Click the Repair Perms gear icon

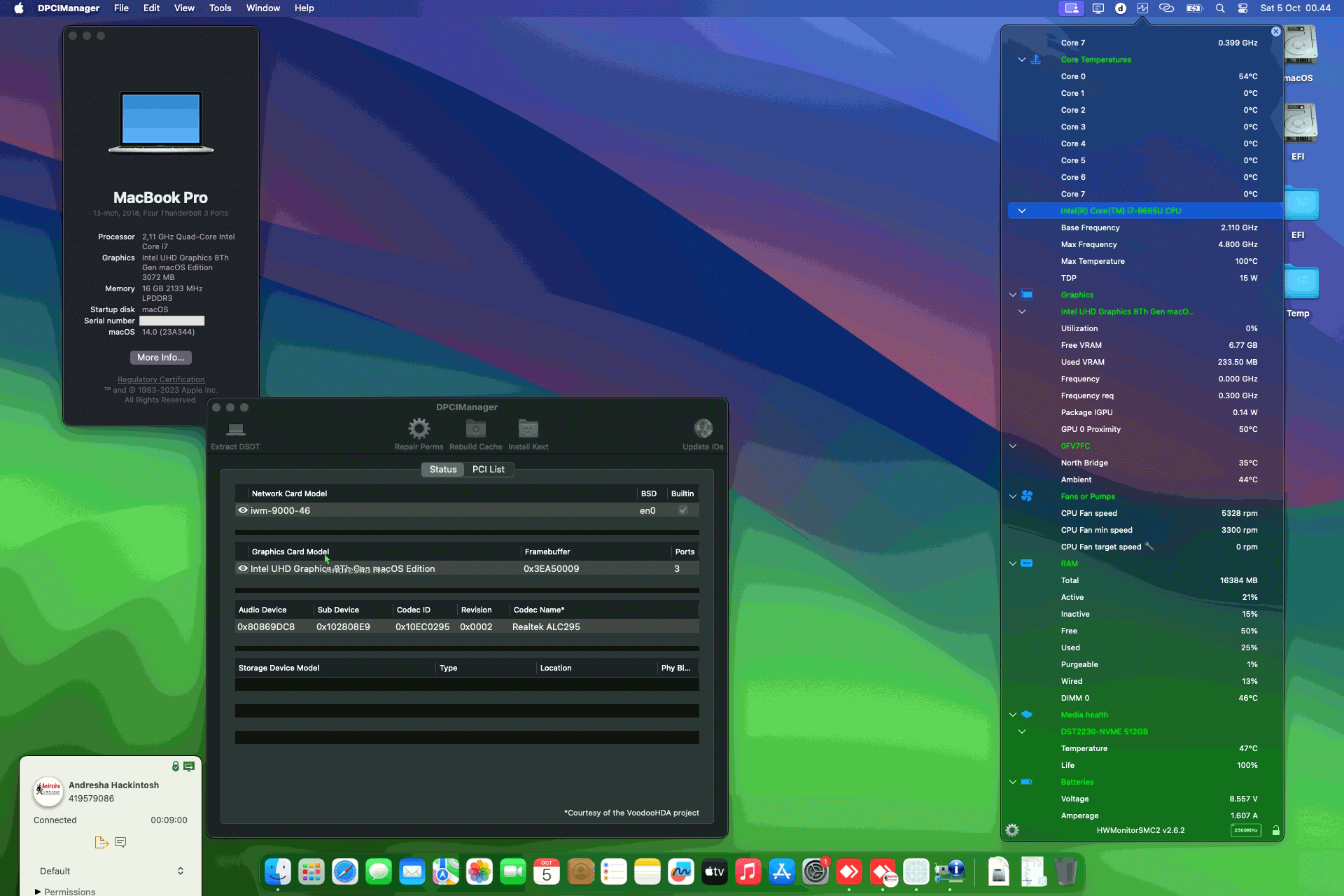coord(419,428)
